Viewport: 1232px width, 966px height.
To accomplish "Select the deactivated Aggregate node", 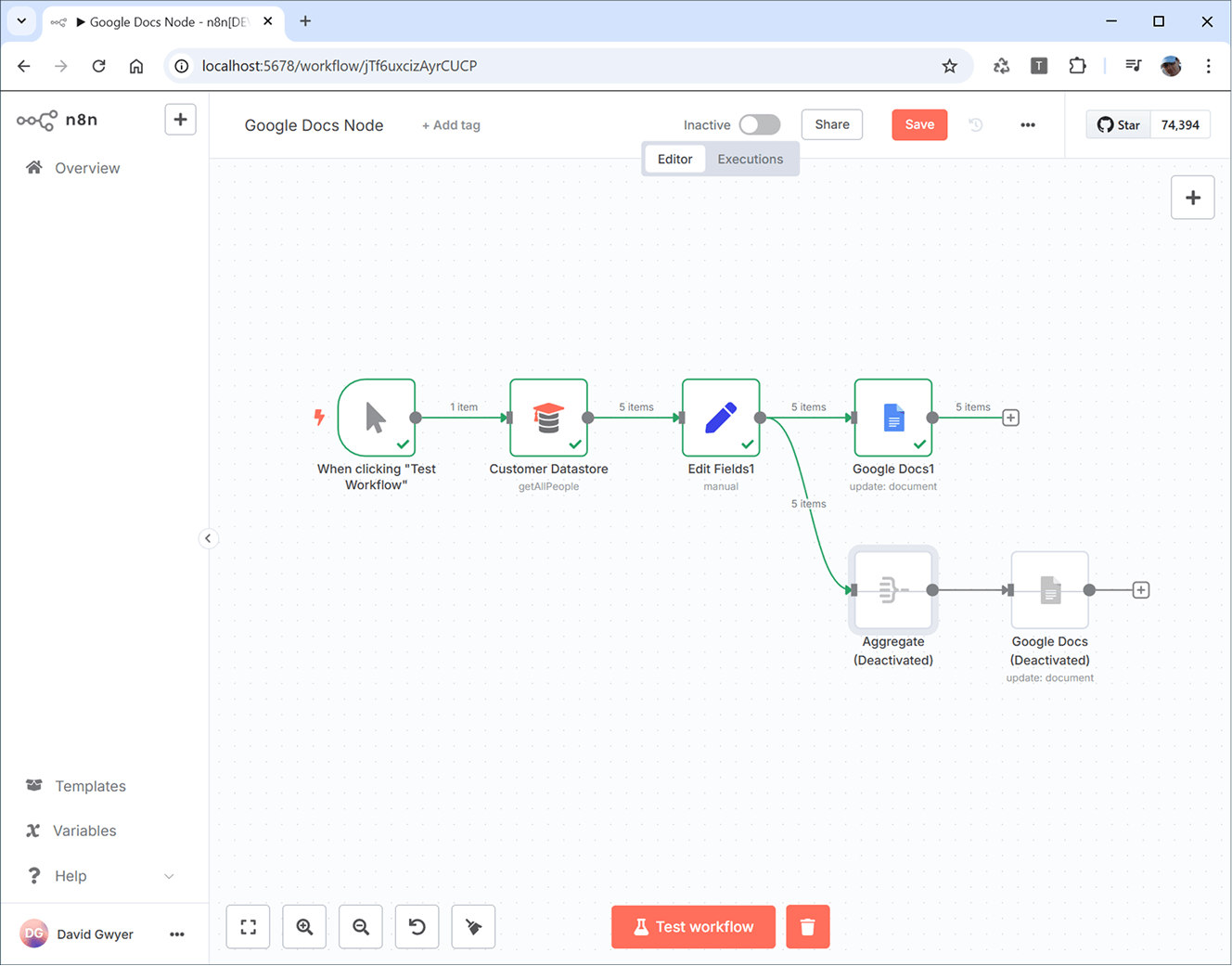I will [x=893, y=590].
